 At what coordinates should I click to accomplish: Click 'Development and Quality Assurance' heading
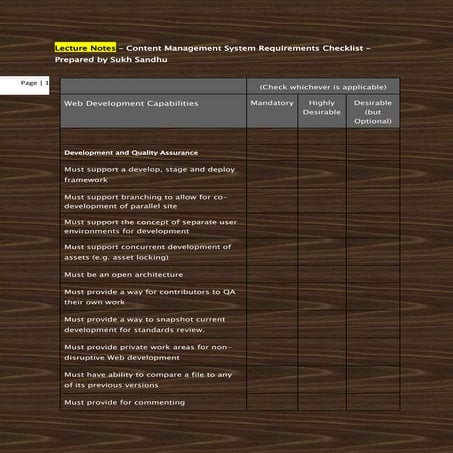pos(131,153)
